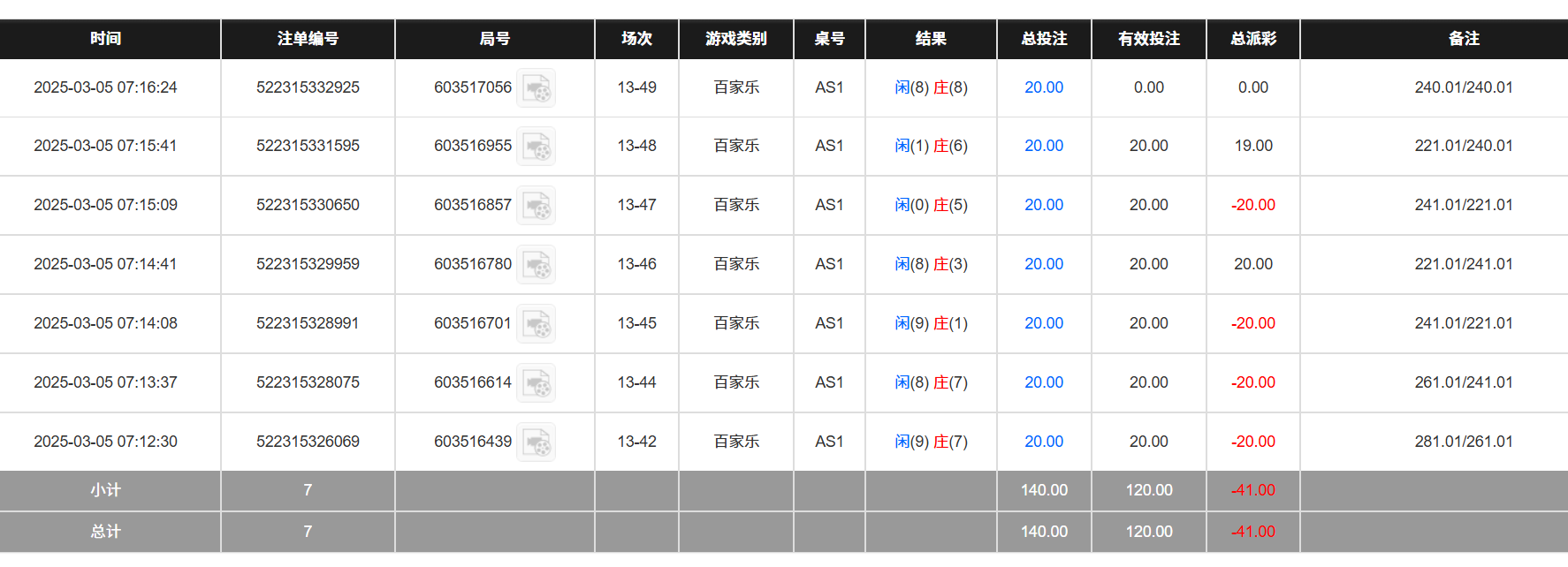Click the 闲(8) 庄(8) result entry

coord(931,87)
